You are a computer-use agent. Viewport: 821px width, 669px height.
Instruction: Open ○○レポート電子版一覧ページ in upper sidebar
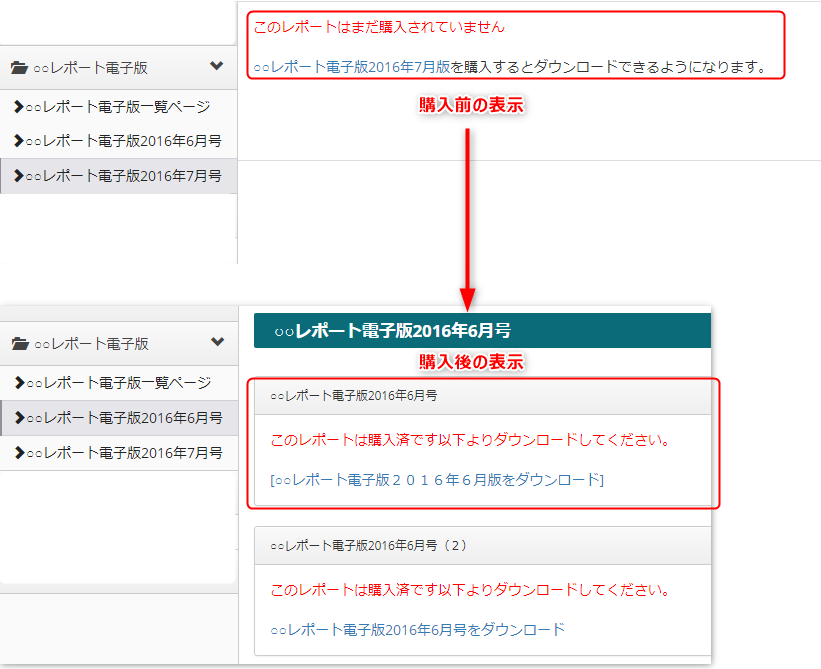tap(118, 107)
